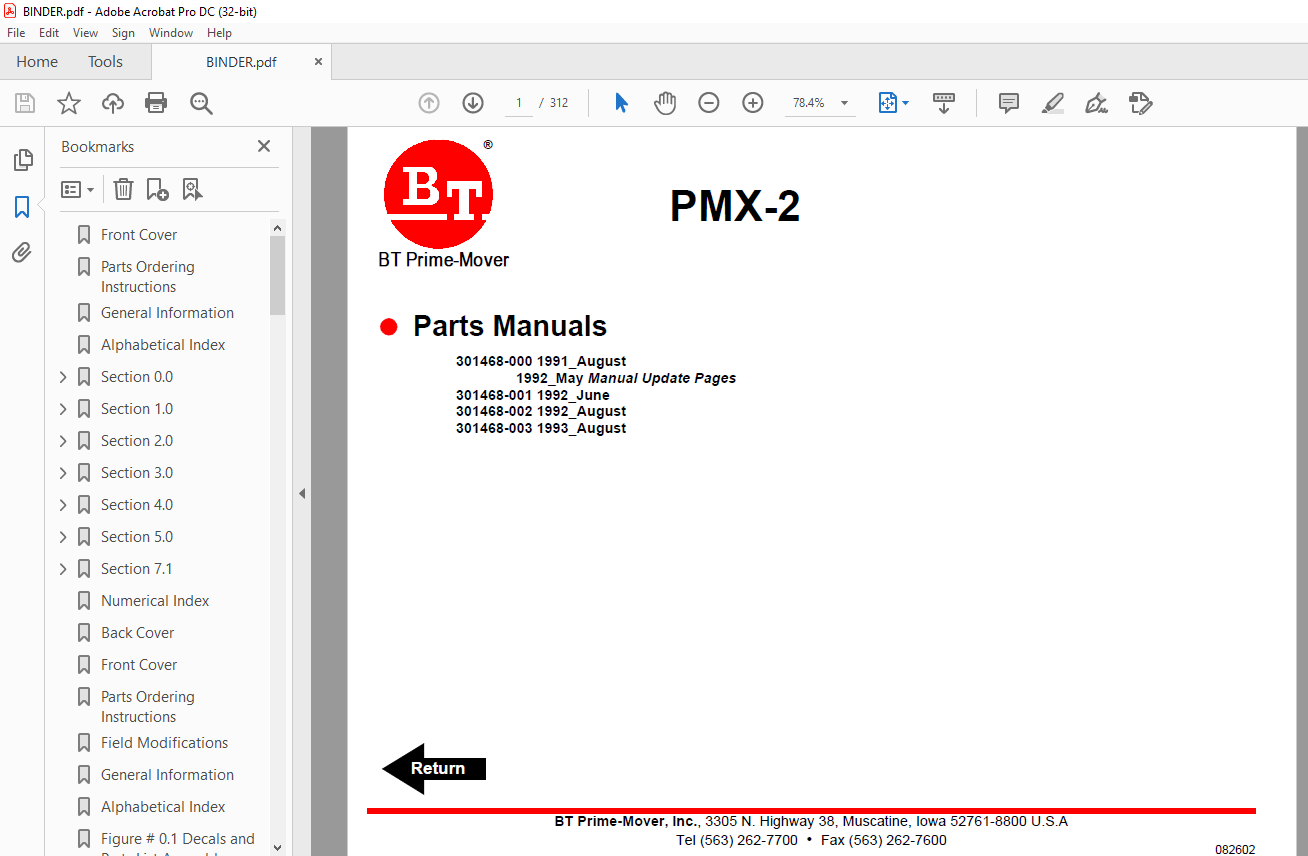Click the 301468-003 1993_August manual link

click(541, 428)
